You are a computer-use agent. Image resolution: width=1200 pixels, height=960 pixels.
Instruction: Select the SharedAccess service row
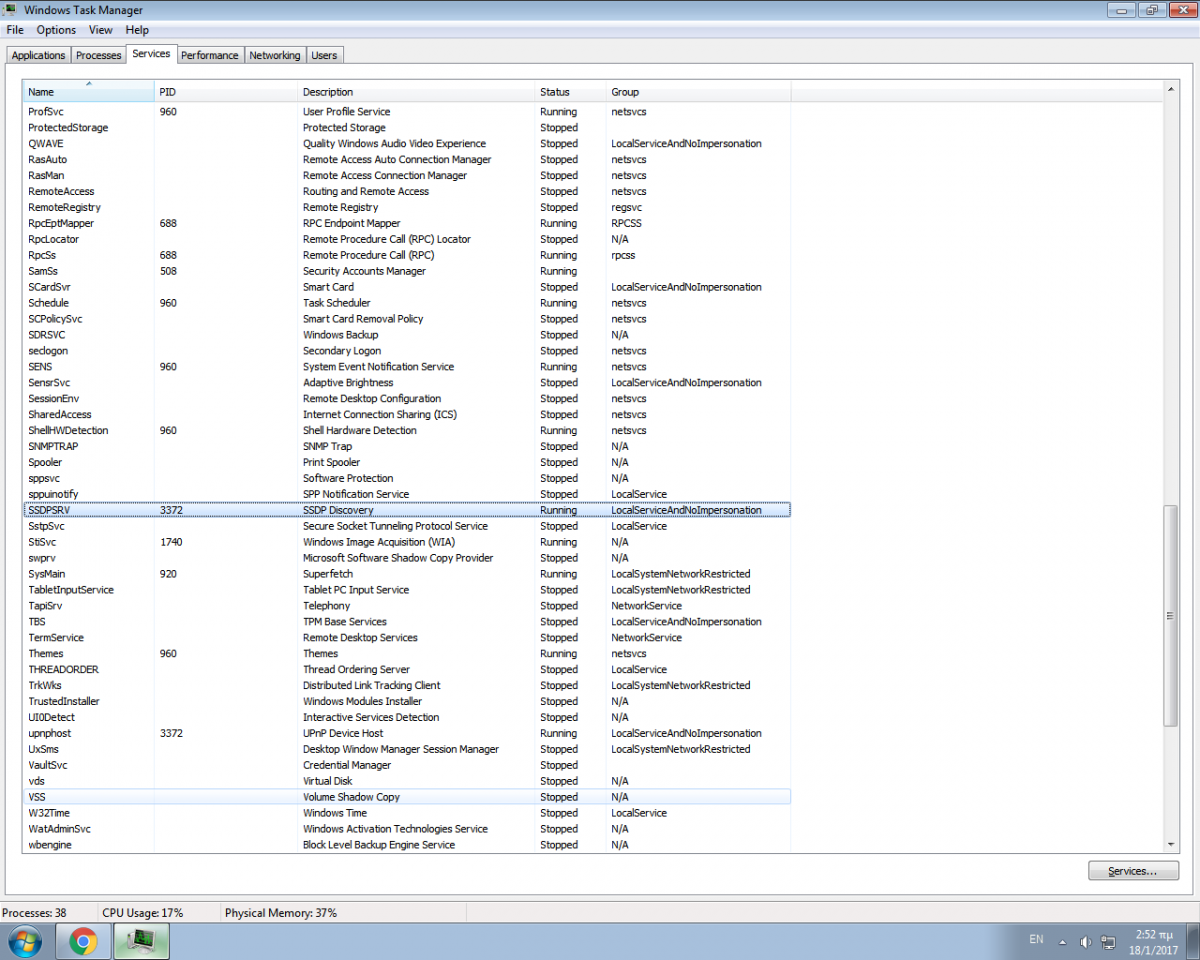pyautogui.click(x=407, y=415)
